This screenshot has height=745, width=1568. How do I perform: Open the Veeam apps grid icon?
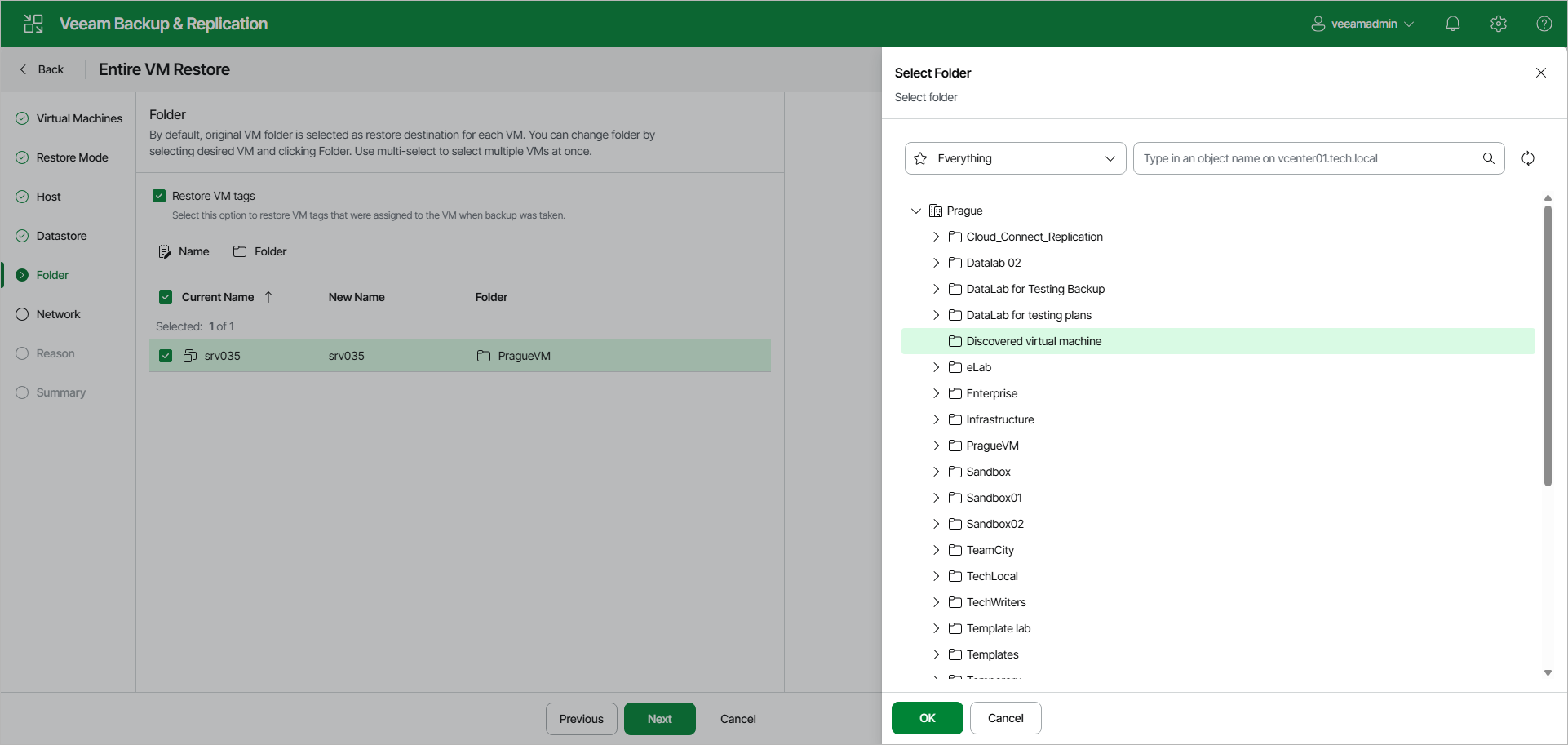[x=33, y=23]
